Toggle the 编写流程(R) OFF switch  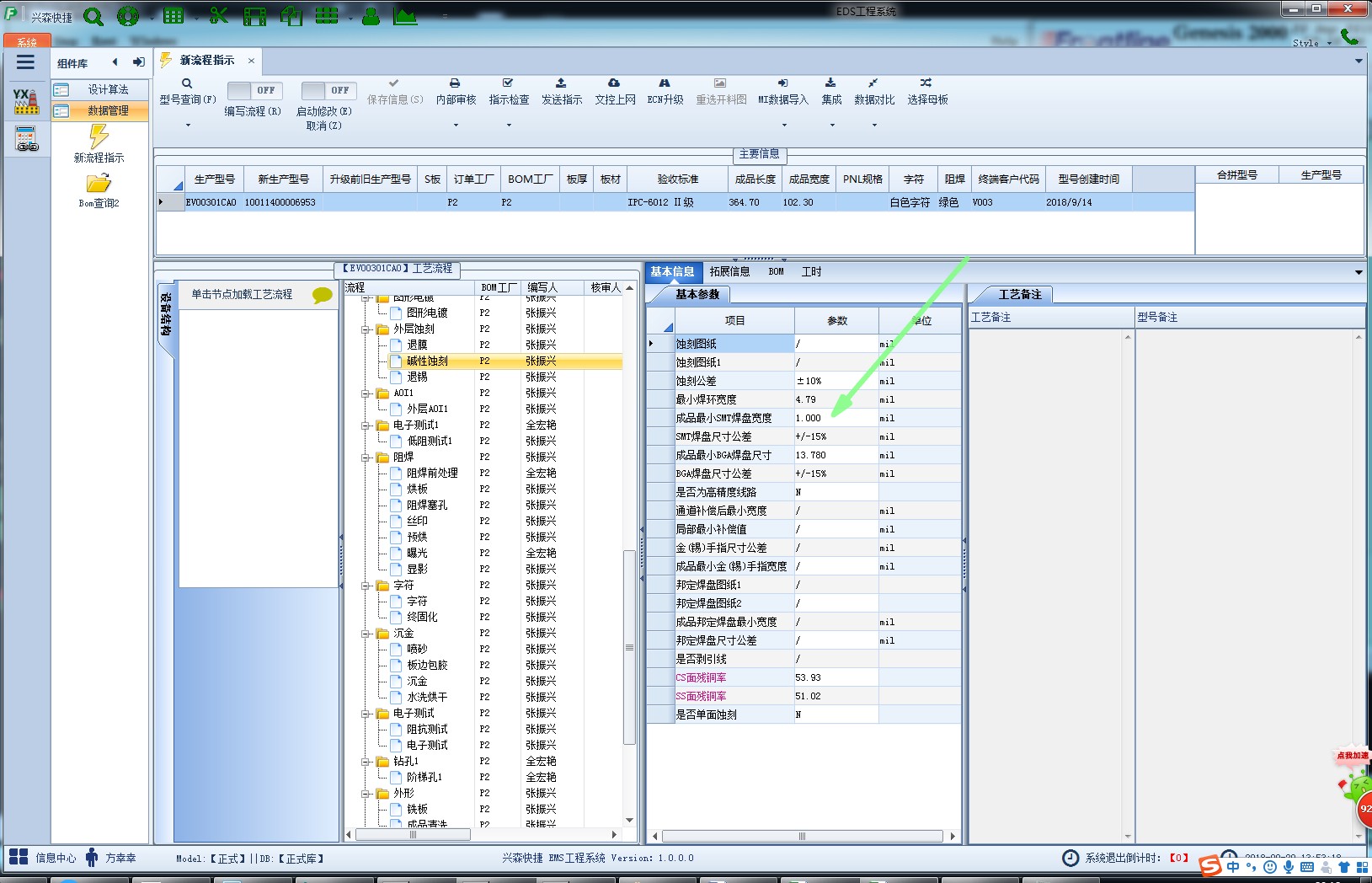(254, 90)
